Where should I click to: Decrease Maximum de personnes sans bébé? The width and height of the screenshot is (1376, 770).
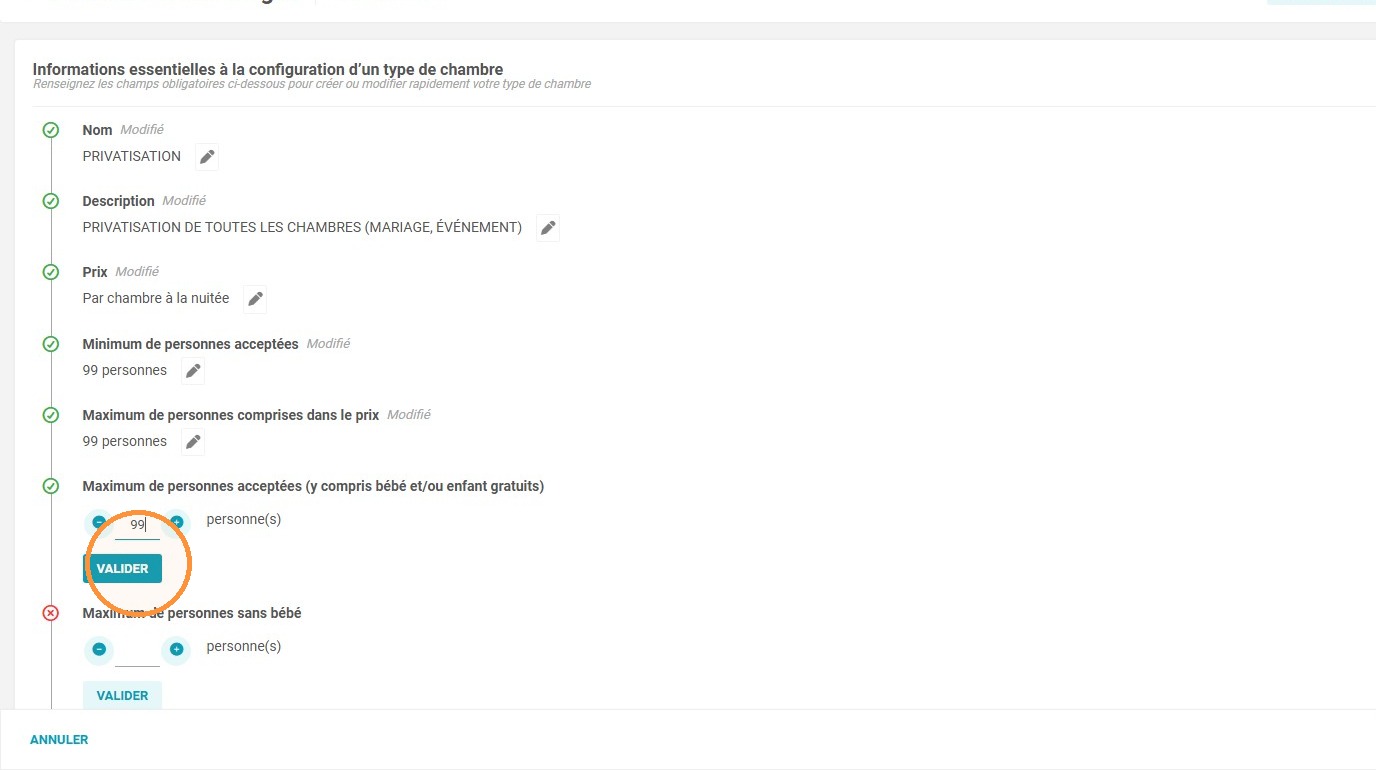[99, 649]
